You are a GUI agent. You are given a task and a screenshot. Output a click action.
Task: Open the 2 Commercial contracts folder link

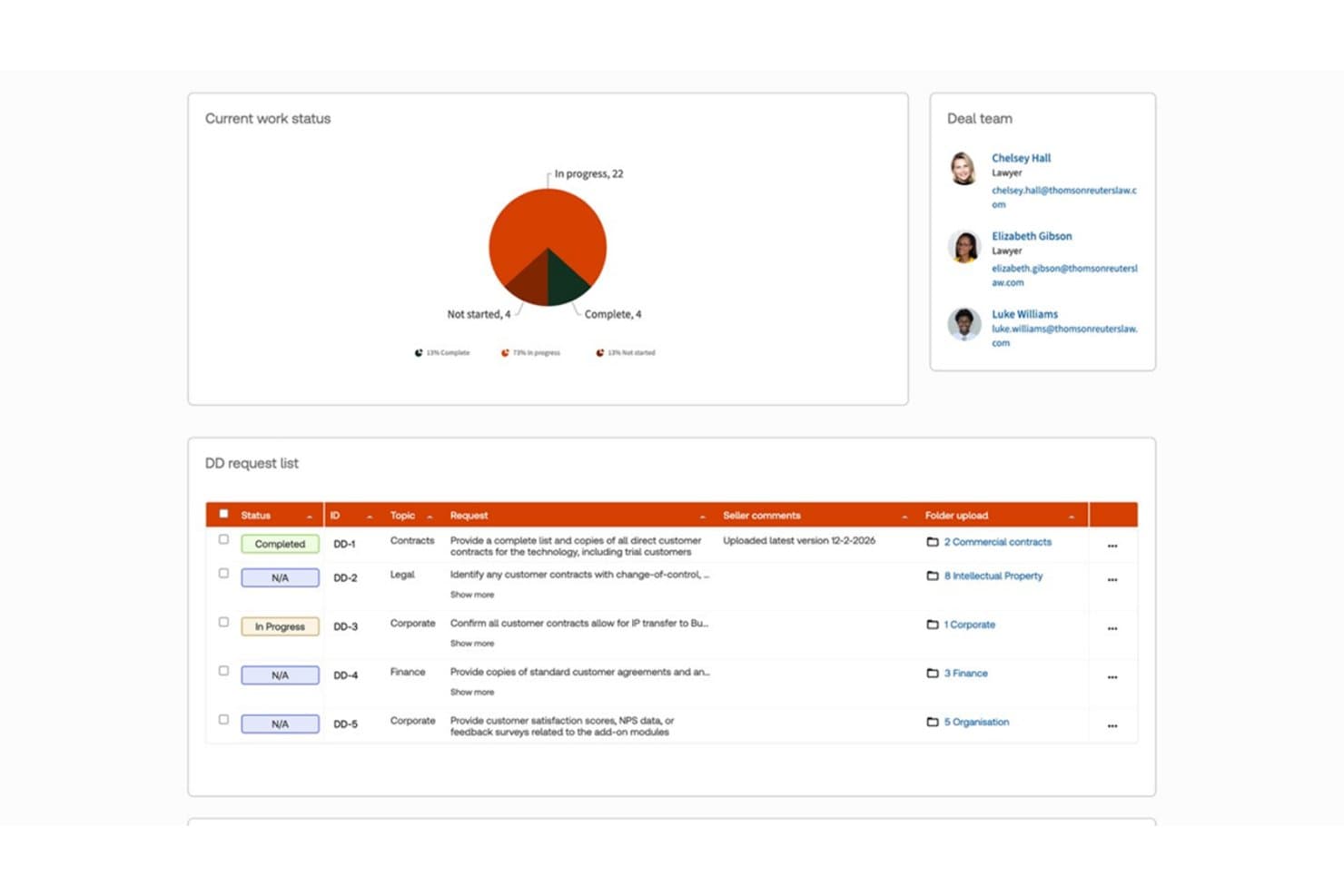click(x=997, y=542)
